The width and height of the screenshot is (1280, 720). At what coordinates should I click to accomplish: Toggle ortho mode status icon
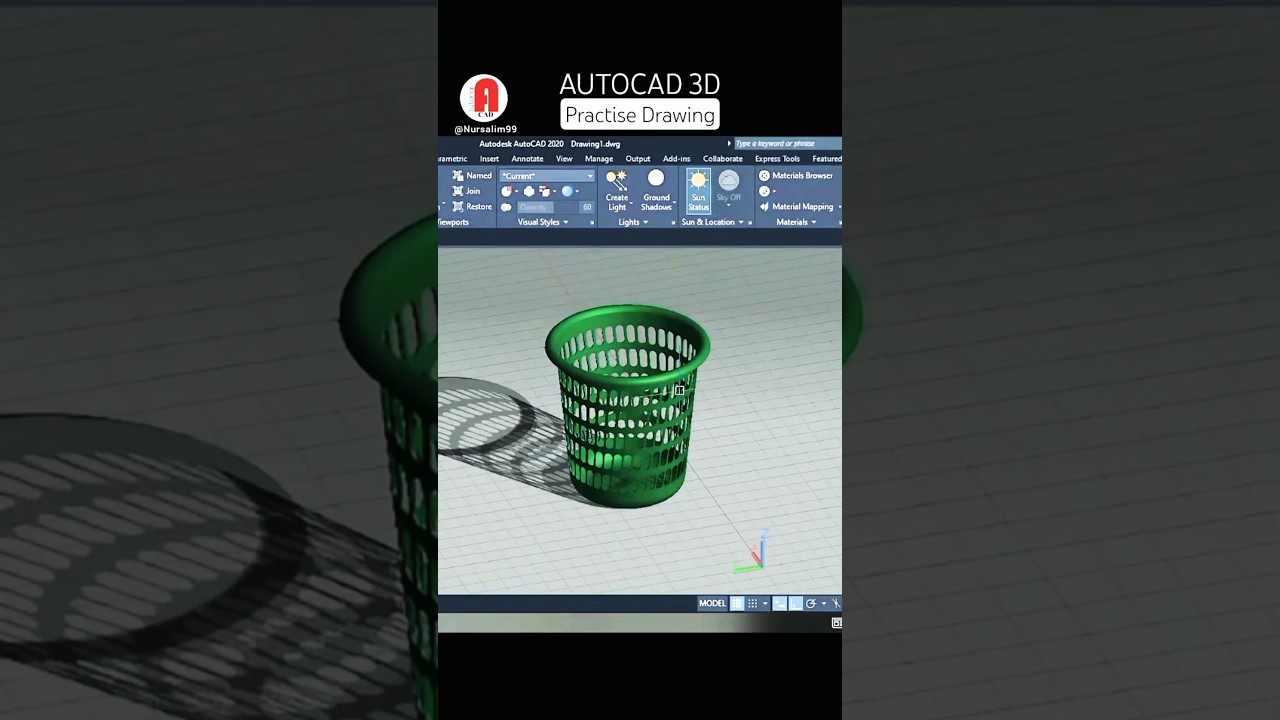point(796,603)
